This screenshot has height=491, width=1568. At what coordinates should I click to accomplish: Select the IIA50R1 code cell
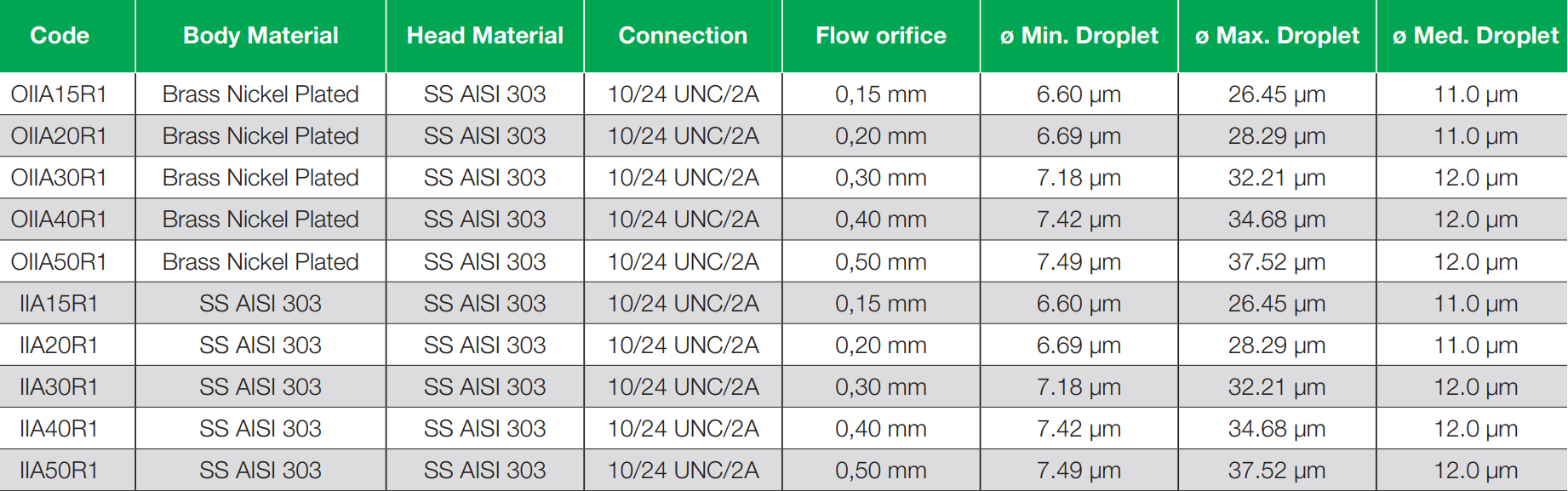click(x=59, y=471)
